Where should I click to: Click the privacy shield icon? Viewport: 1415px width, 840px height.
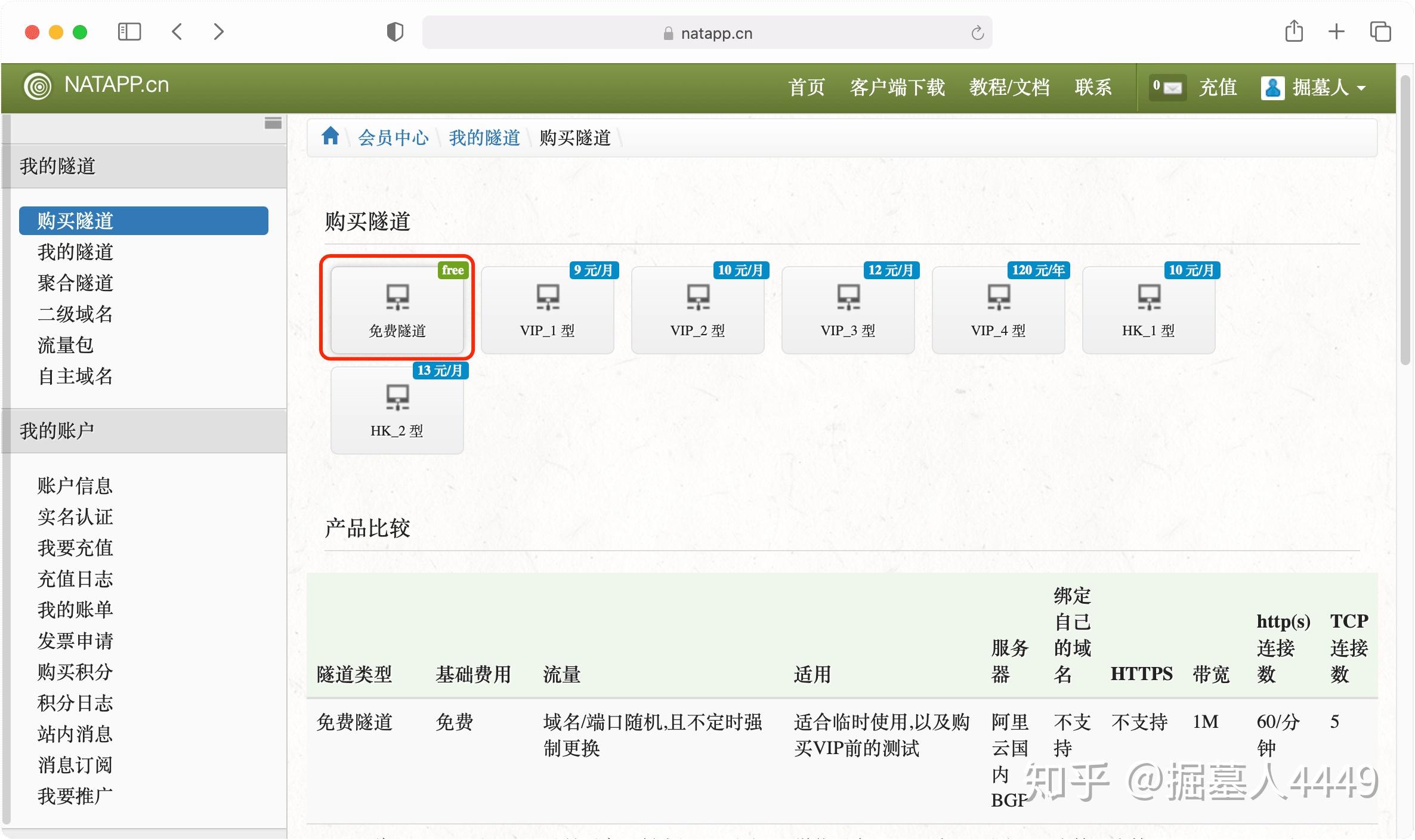pyautogui.click(x=395, y=32)
